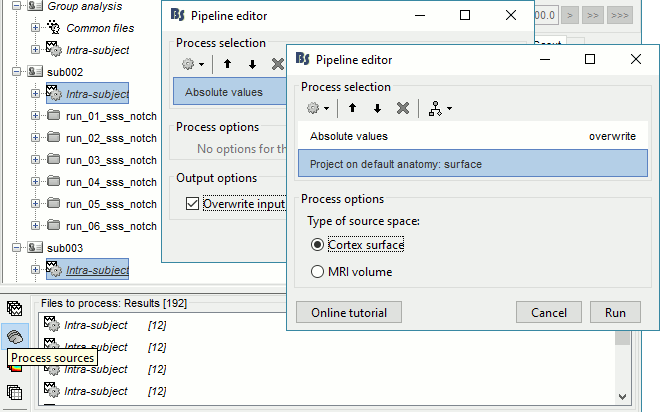Move the selected process up in front editor

[352, 108]
